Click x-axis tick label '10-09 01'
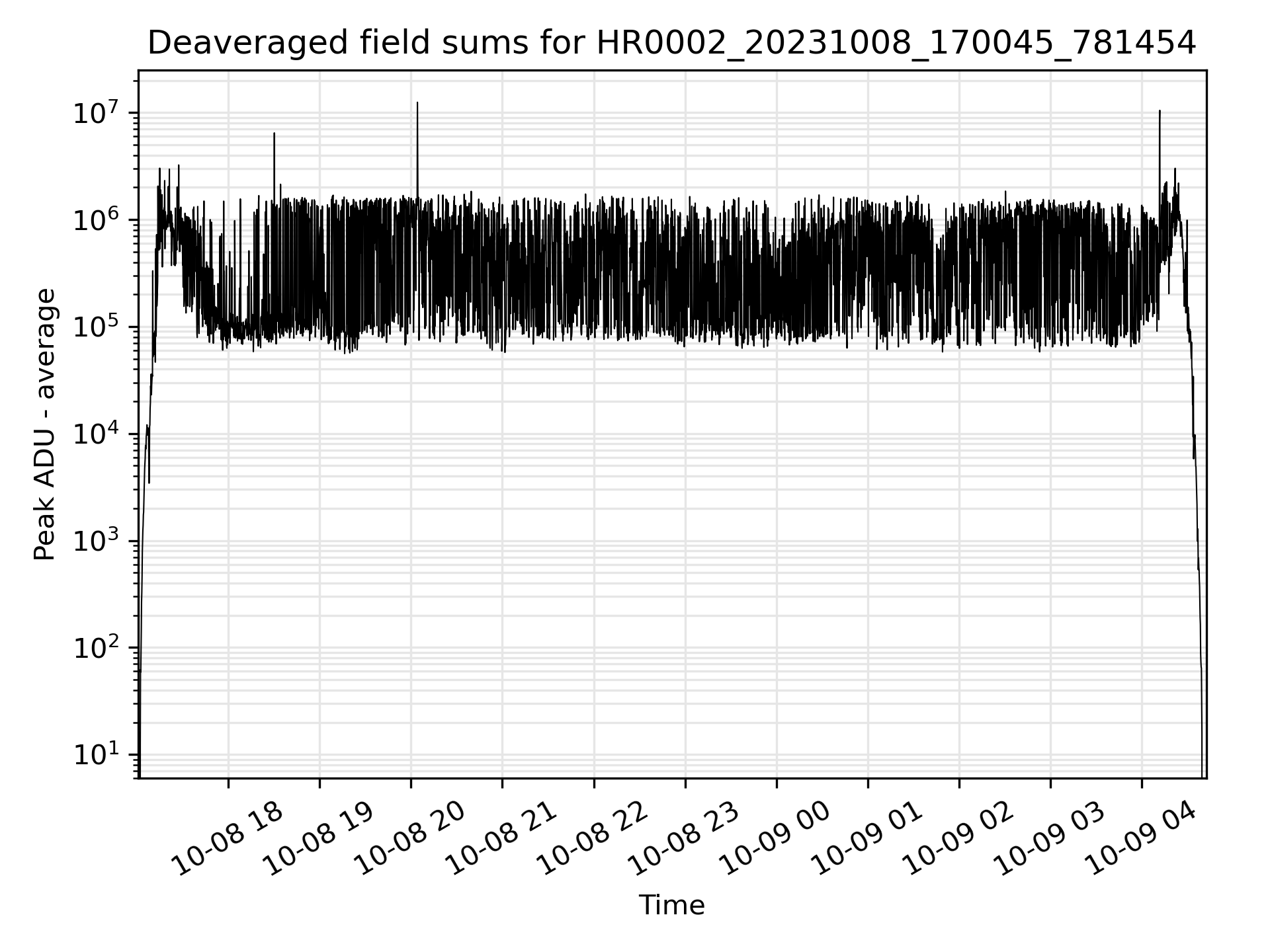1270x952 pixels. pos(867,838)
